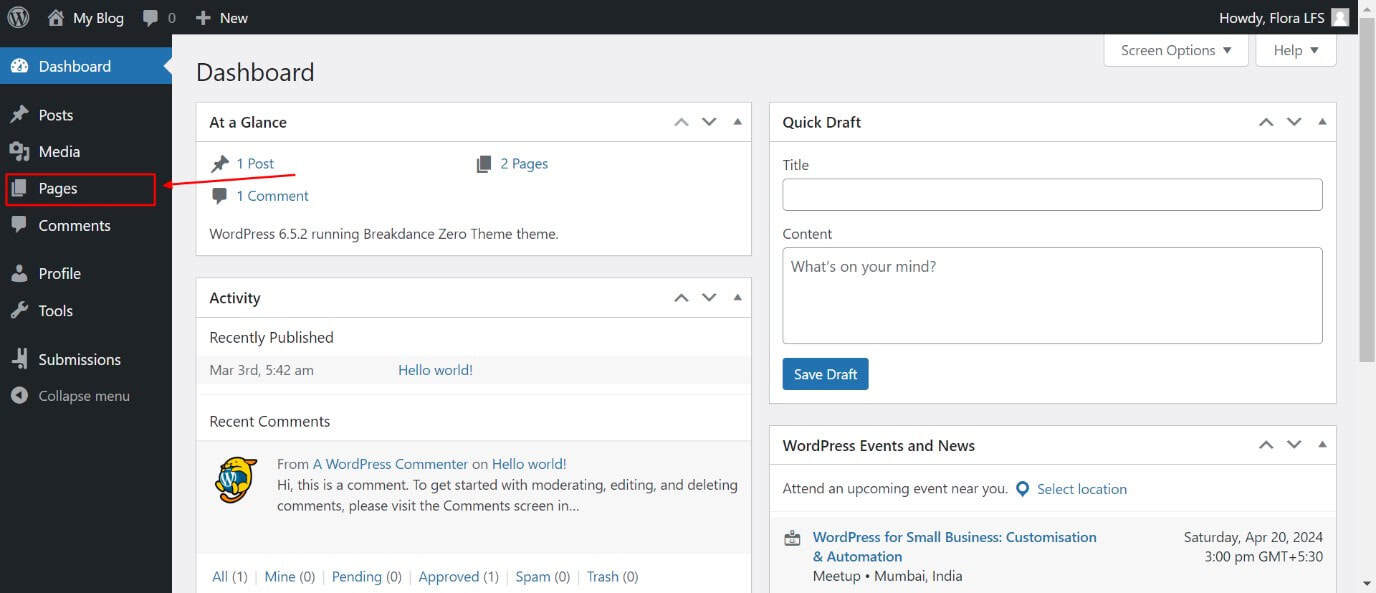Filter comments by Approved
Image resolution: width=1376 pixels, height=593 pixels.
[x=448, y=577]
